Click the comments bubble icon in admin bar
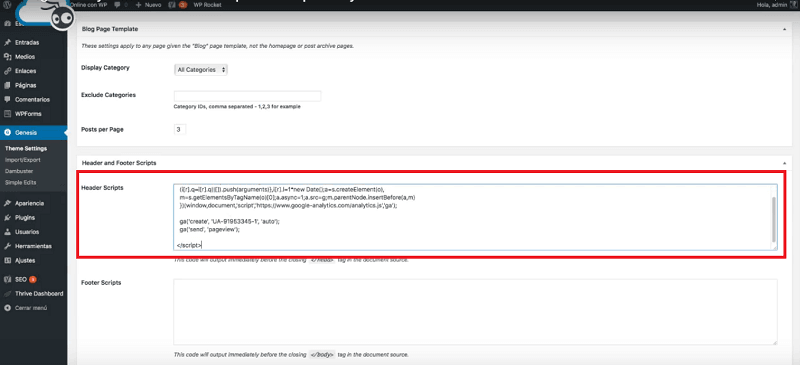800x365 pixels. (118, 4)
